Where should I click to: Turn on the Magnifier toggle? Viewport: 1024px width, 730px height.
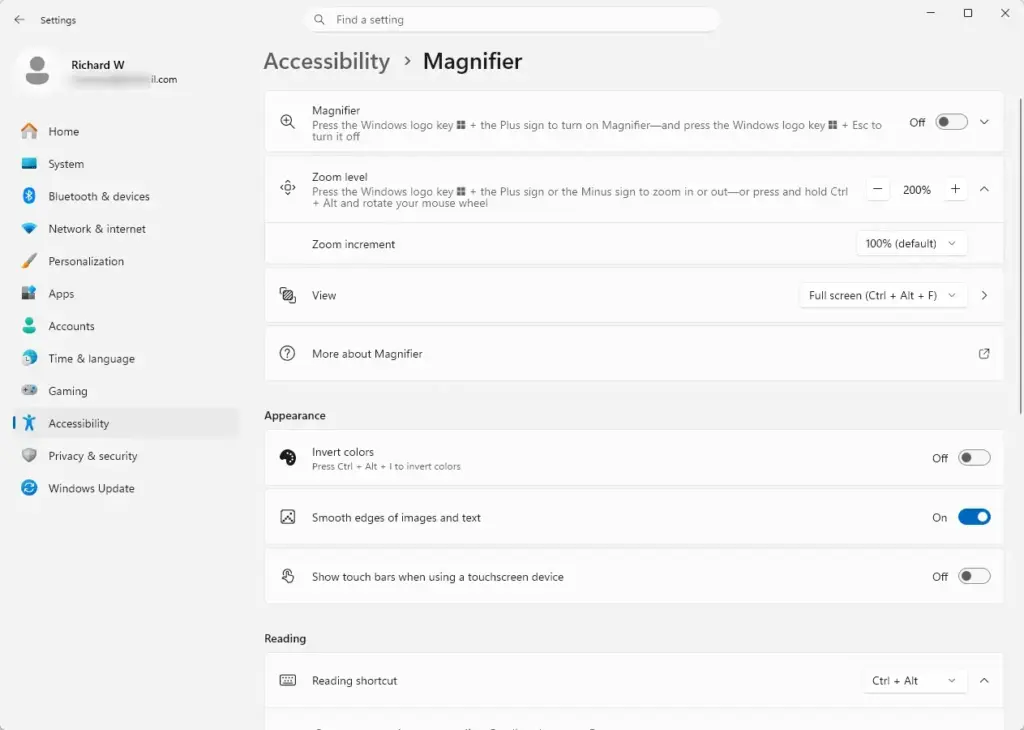click(951, 122)
